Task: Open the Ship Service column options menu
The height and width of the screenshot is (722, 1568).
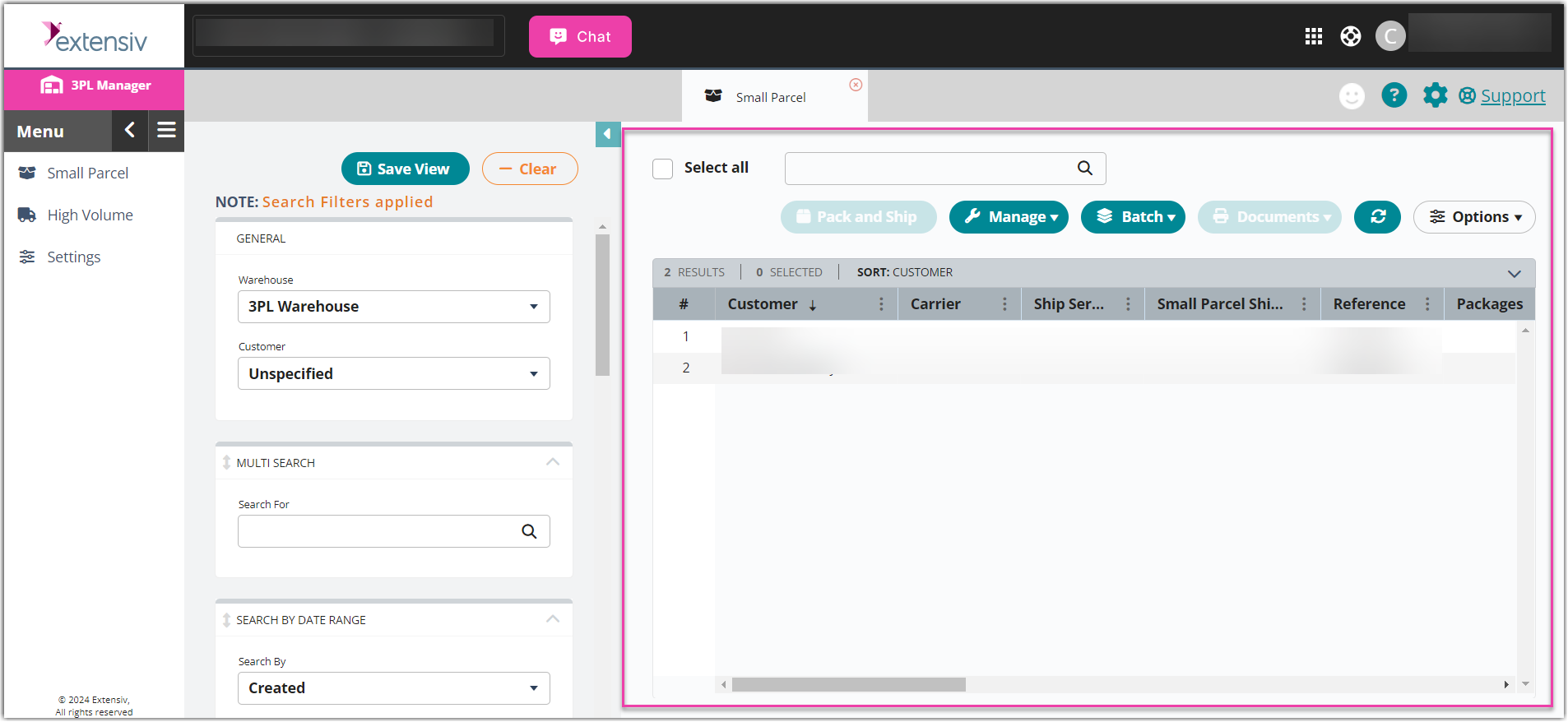Action: pyautogui.click(x=1128, y=304)
